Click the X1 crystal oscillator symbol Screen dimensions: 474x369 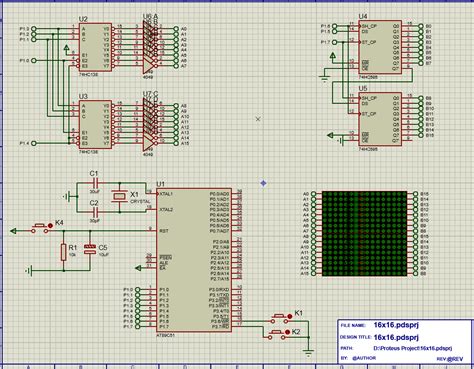[x=119, y=197]
